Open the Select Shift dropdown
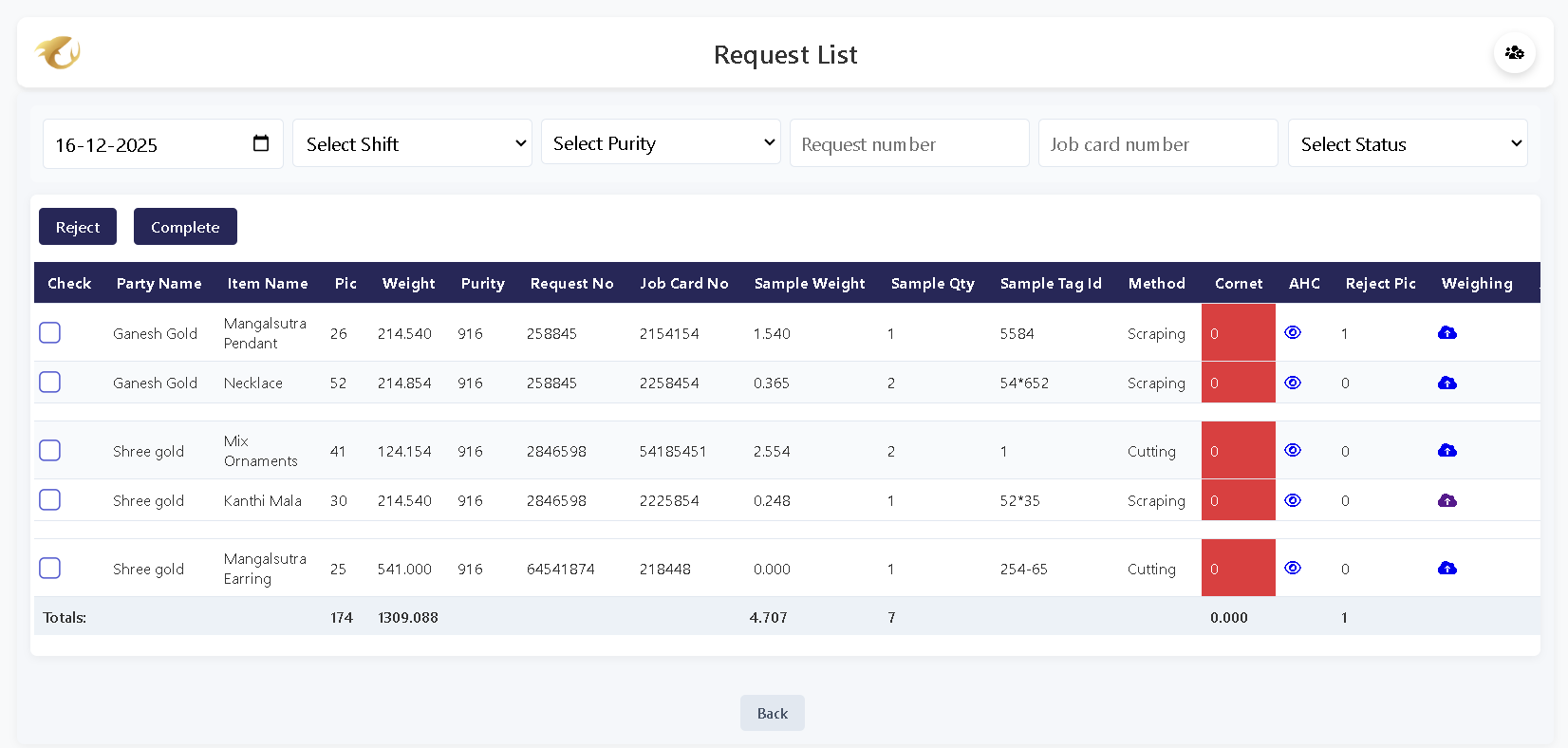 click(412, 143)
